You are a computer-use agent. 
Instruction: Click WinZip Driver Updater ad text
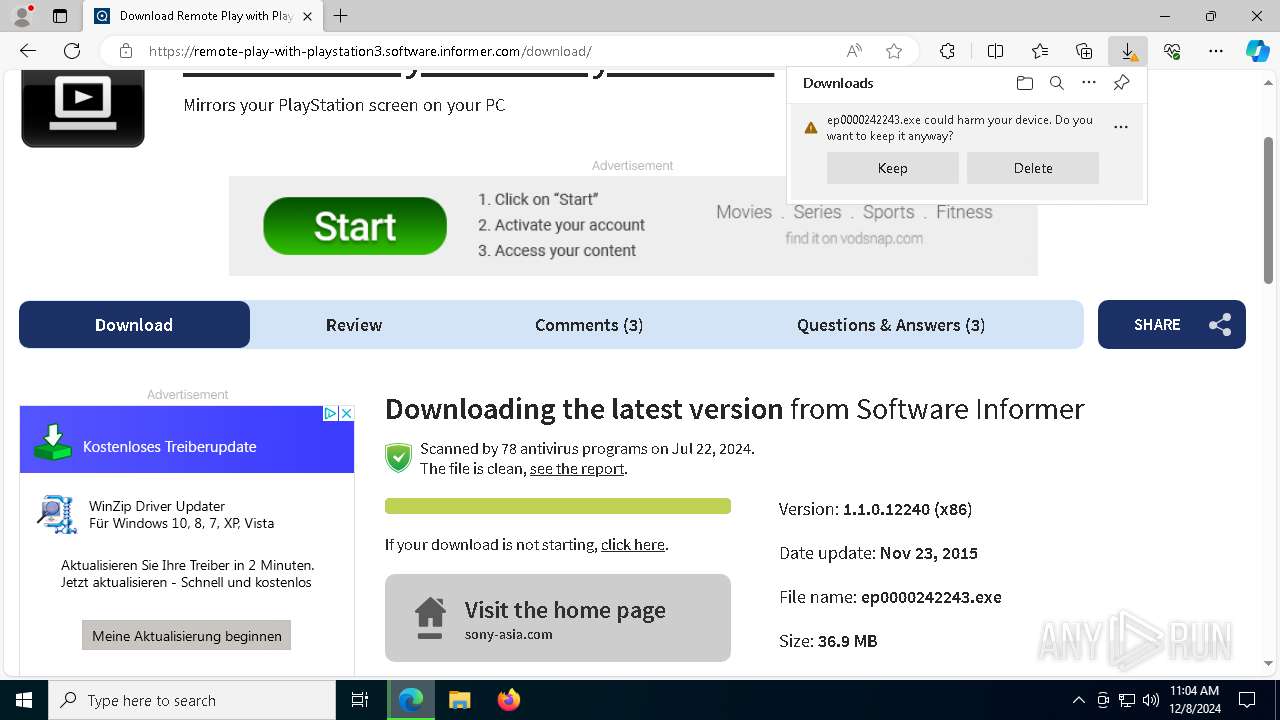[157, 506]
